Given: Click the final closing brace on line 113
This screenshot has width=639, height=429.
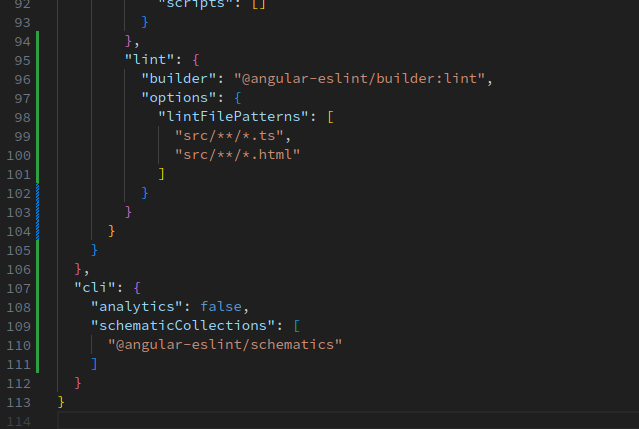Looking at the screenshot, I should point(62,402).
